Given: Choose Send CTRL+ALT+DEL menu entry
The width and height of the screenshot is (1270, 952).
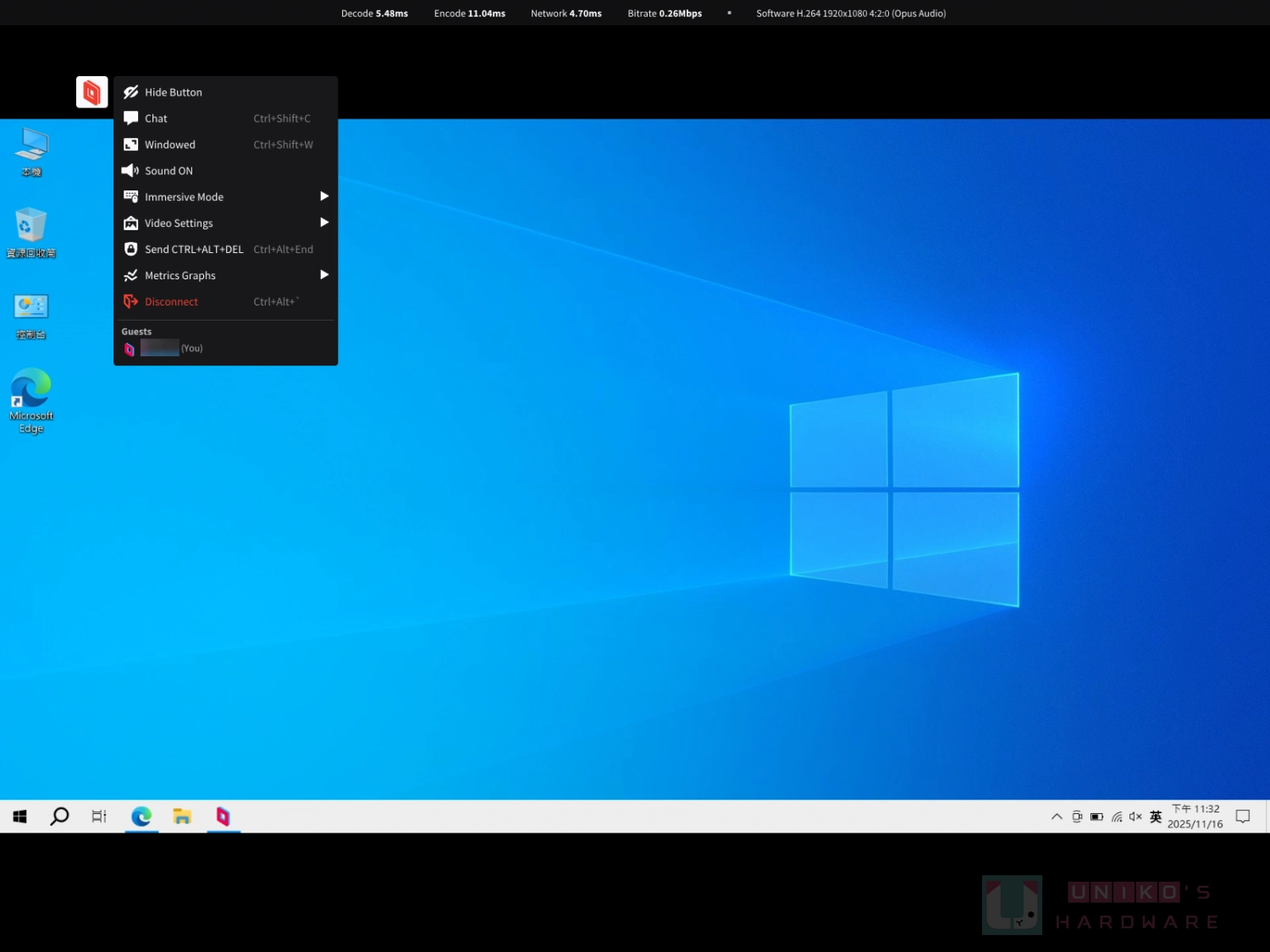Looking at the screenshot, I should [x=194, y=250].
